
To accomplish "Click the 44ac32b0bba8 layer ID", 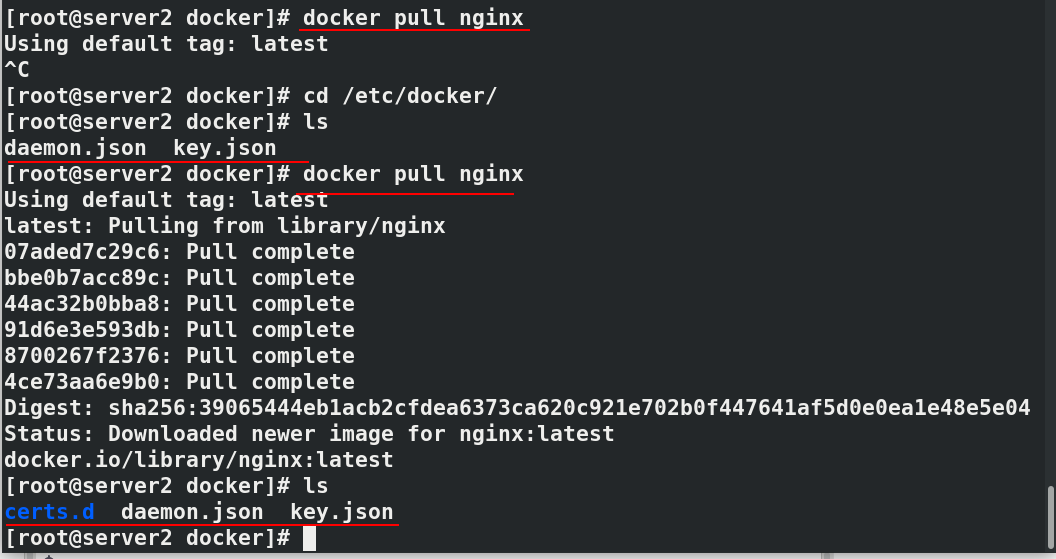I will coord(82,304).
